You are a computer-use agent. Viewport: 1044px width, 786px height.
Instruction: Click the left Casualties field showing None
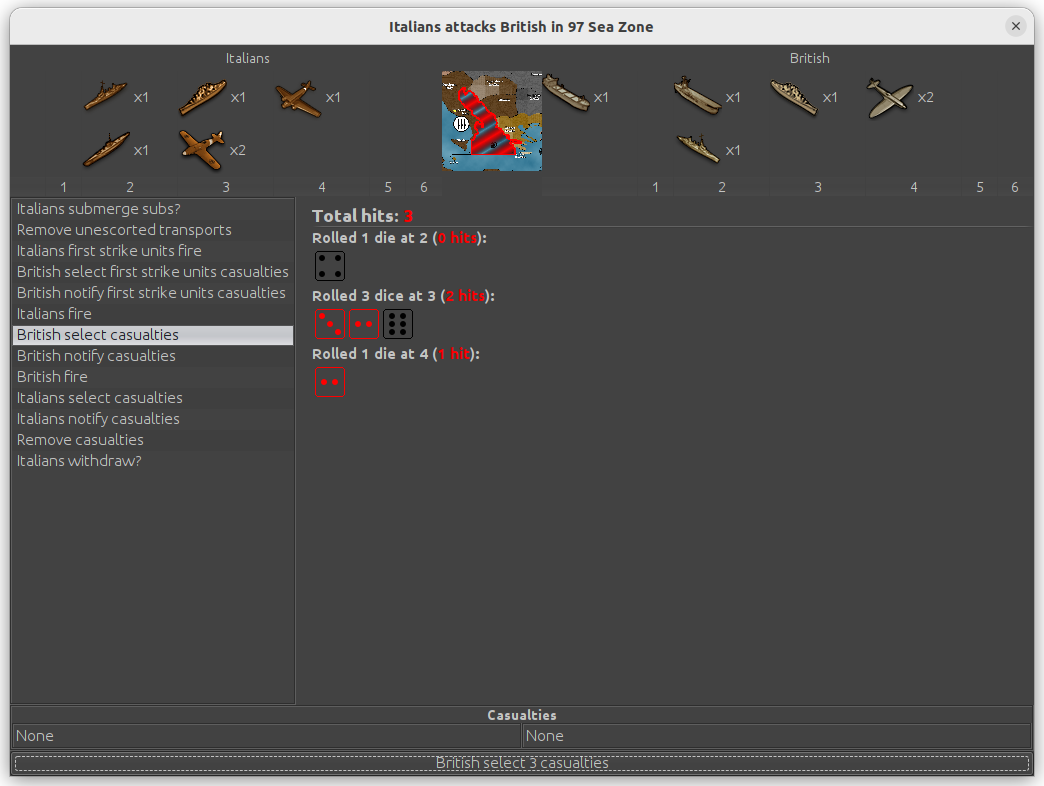[266, 736]
